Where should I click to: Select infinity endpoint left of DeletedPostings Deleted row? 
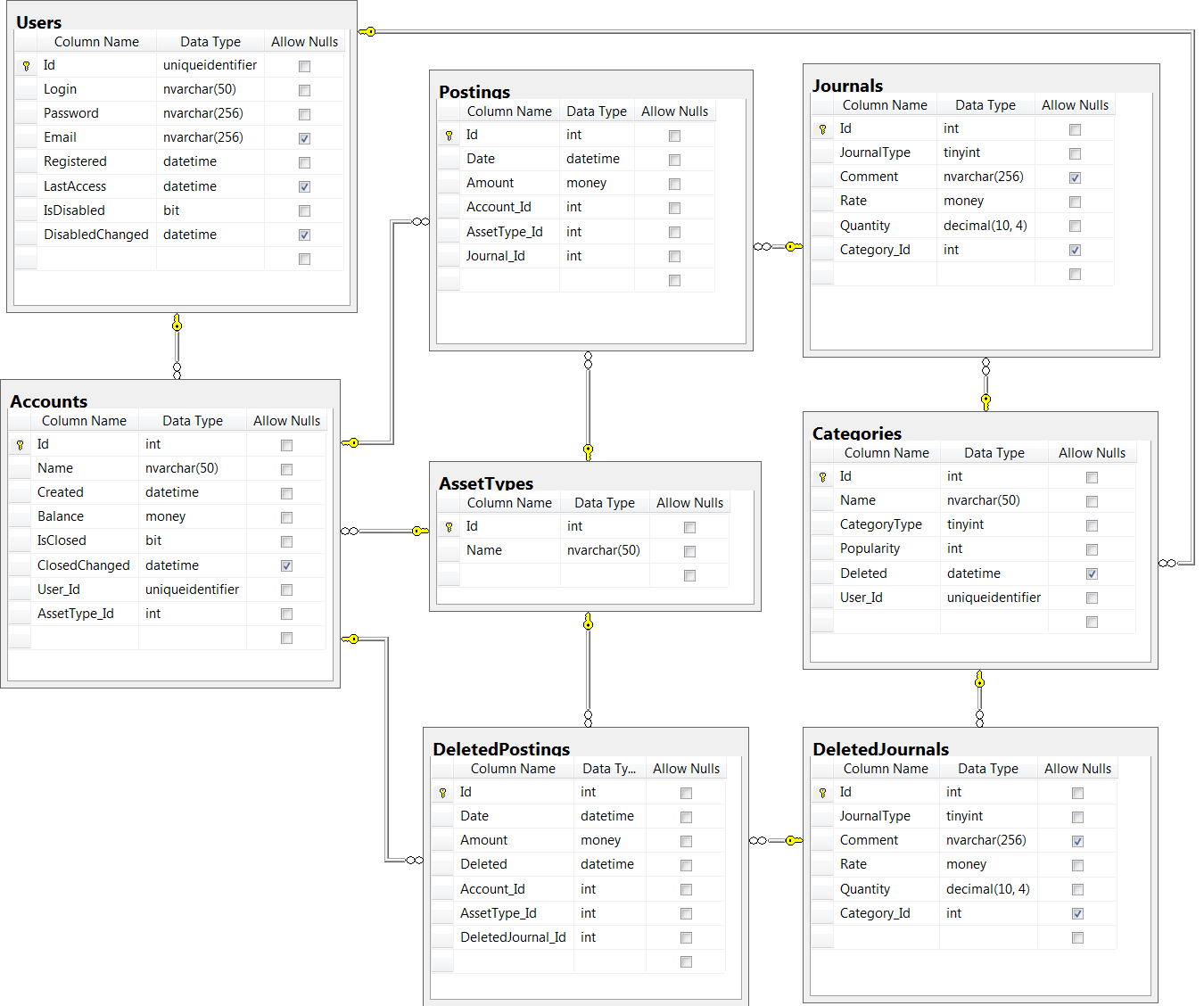tap(414, 860)
